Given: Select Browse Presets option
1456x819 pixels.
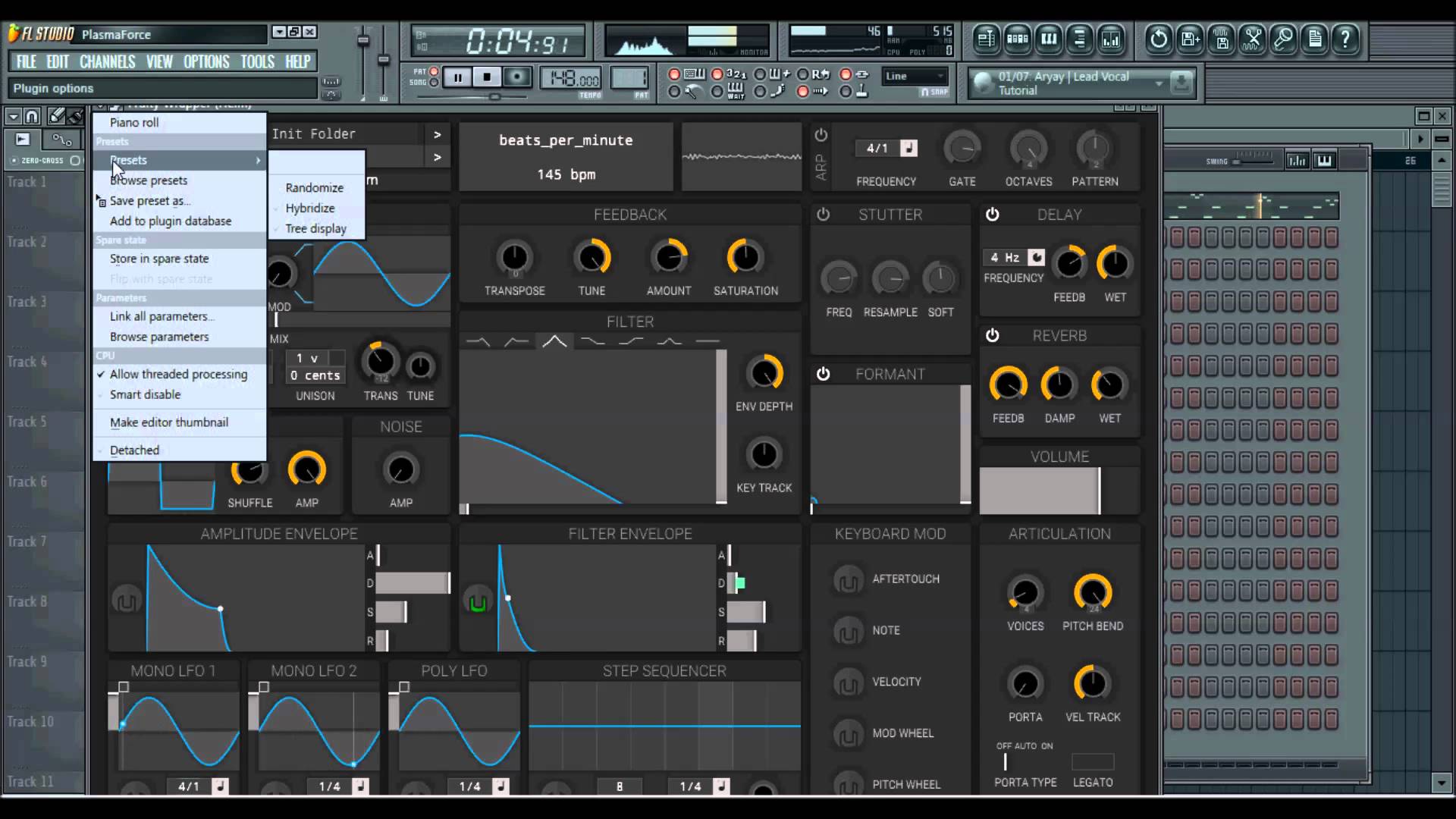Looking at the screenshot, I should (148, 179).
